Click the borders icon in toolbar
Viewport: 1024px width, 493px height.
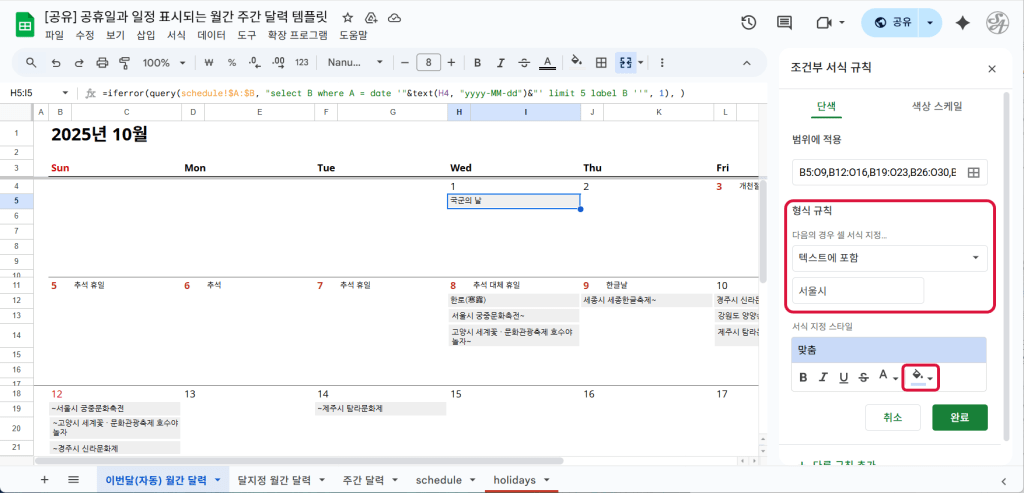(x=601, y=62)
